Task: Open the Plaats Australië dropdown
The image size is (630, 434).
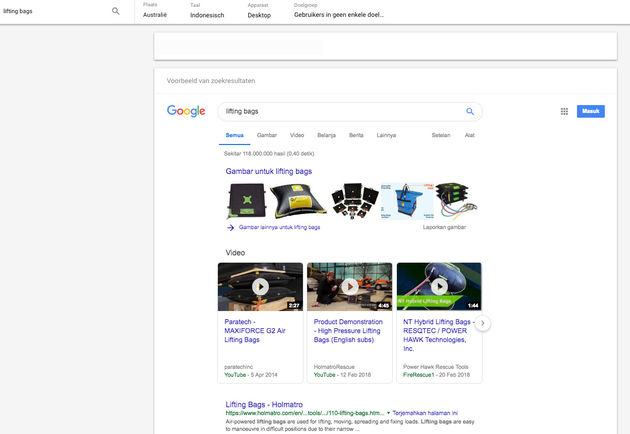Action: (x=155, y=11)
